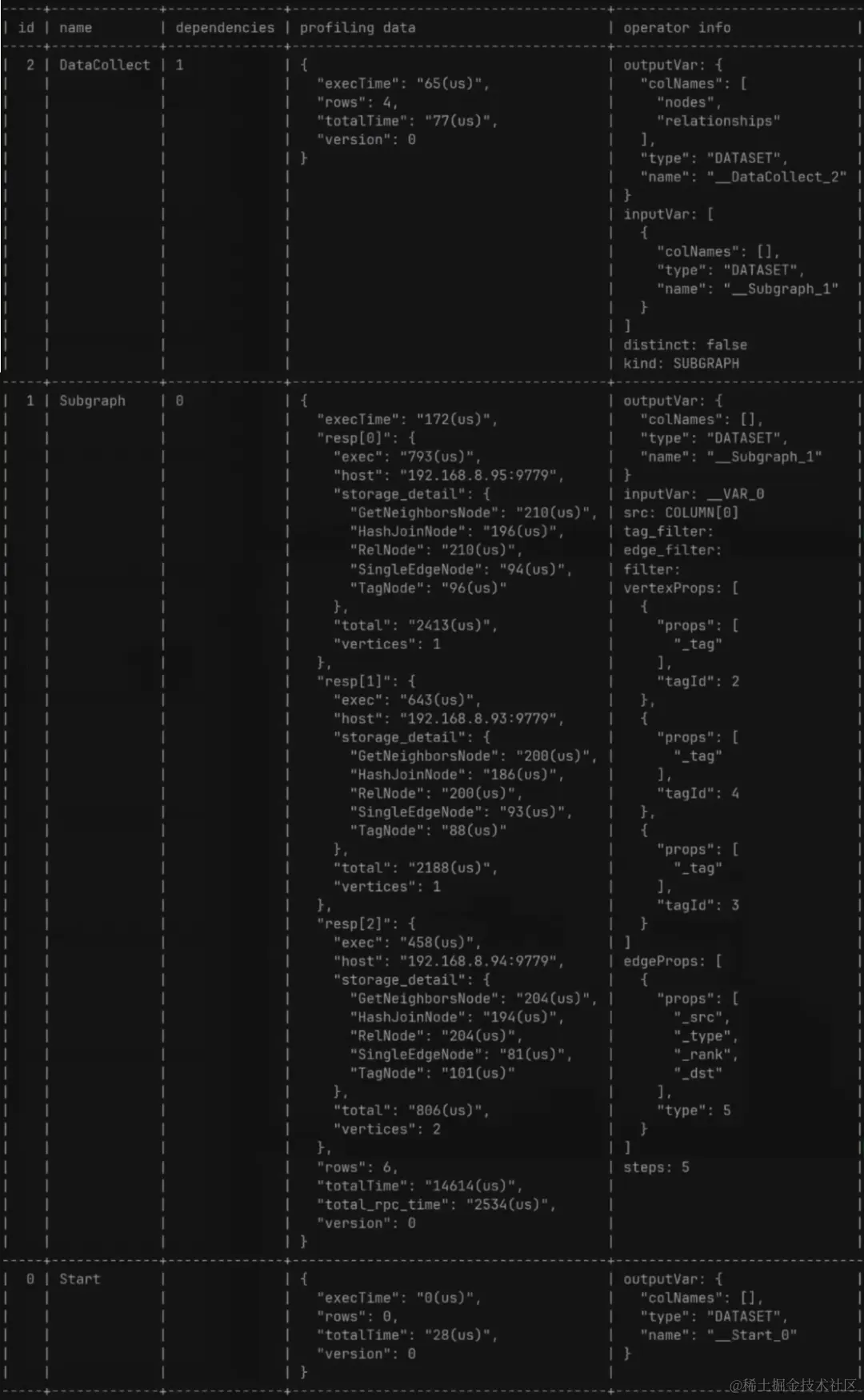Click host "192.168.8.93:9779" in resp[1]
Image resolution: width=864 pixels, height=1400 pixels.
[x=477, y=718]
